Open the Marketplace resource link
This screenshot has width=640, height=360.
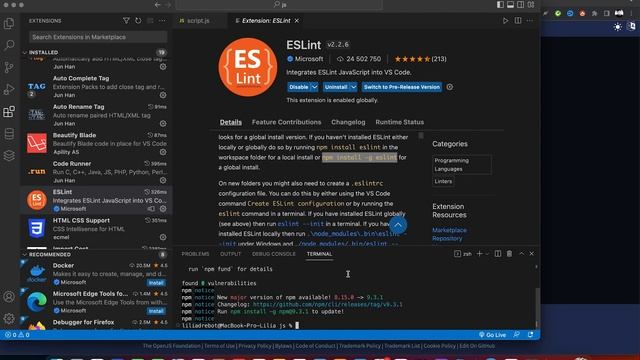(449, 230)
